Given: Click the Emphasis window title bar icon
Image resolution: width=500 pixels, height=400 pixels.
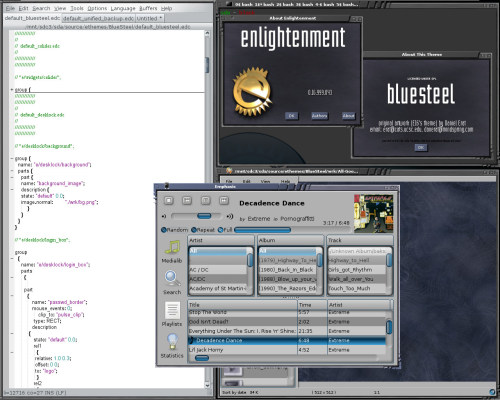Looking at the screenshot, I should point(167,186).
